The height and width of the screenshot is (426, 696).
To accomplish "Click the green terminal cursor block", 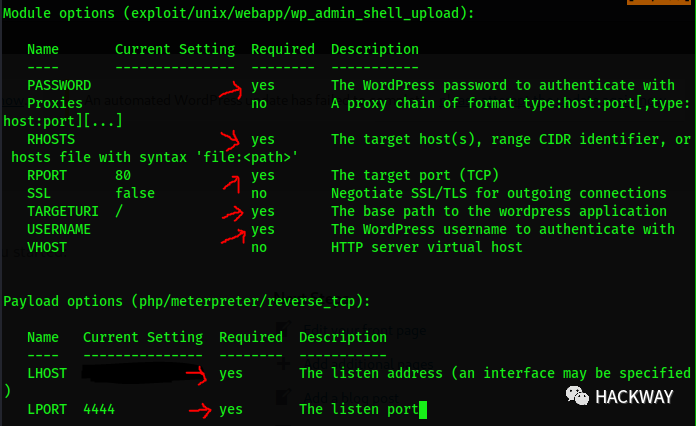I will coord(424,409).
